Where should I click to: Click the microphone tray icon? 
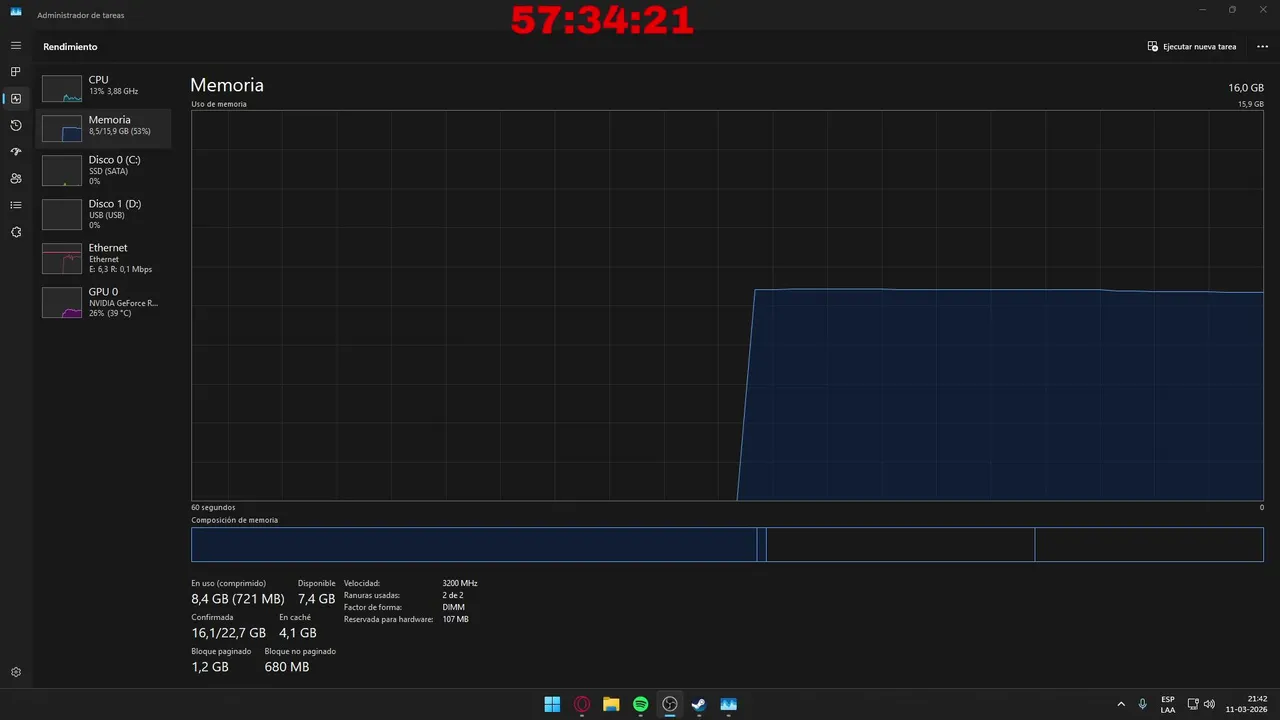click(1143, 704)
